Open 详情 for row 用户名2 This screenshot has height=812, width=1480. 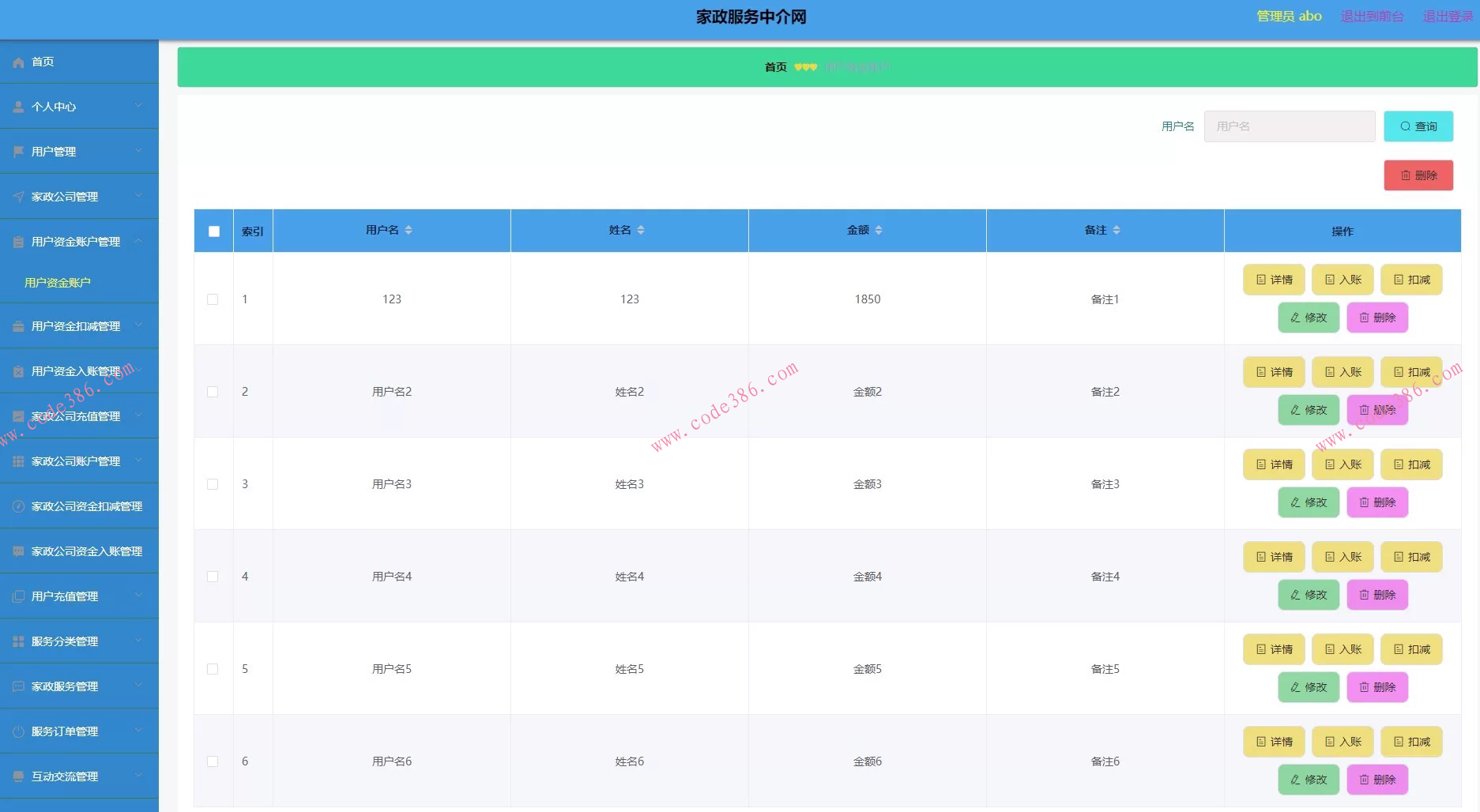pos(1274,372)
